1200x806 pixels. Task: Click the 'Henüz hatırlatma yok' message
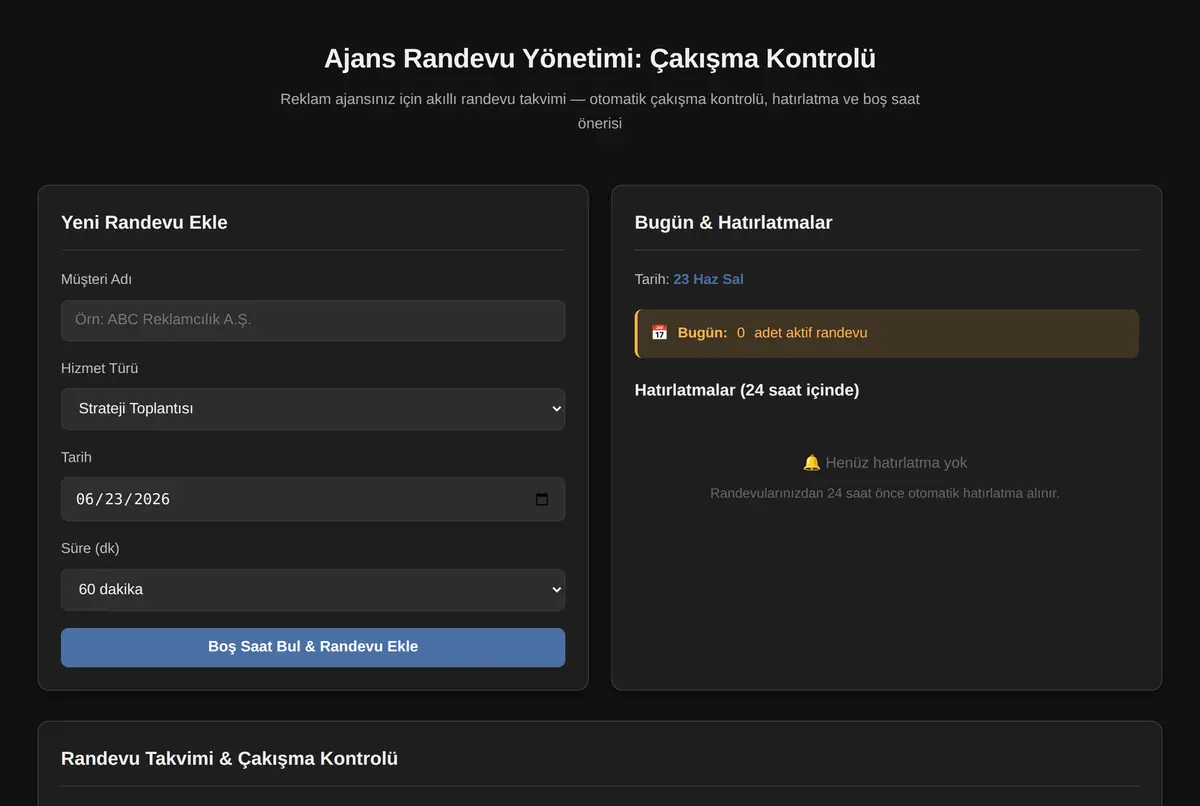896,463
